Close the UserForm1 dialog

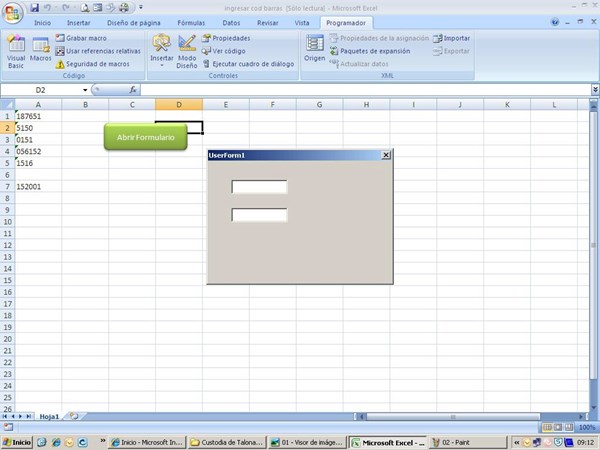(386, 155)
